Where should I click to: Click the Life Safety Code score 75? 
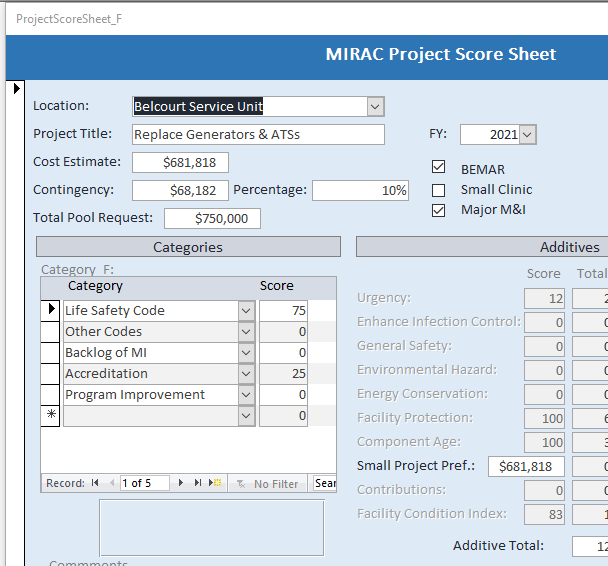click(x=283, y=311)
